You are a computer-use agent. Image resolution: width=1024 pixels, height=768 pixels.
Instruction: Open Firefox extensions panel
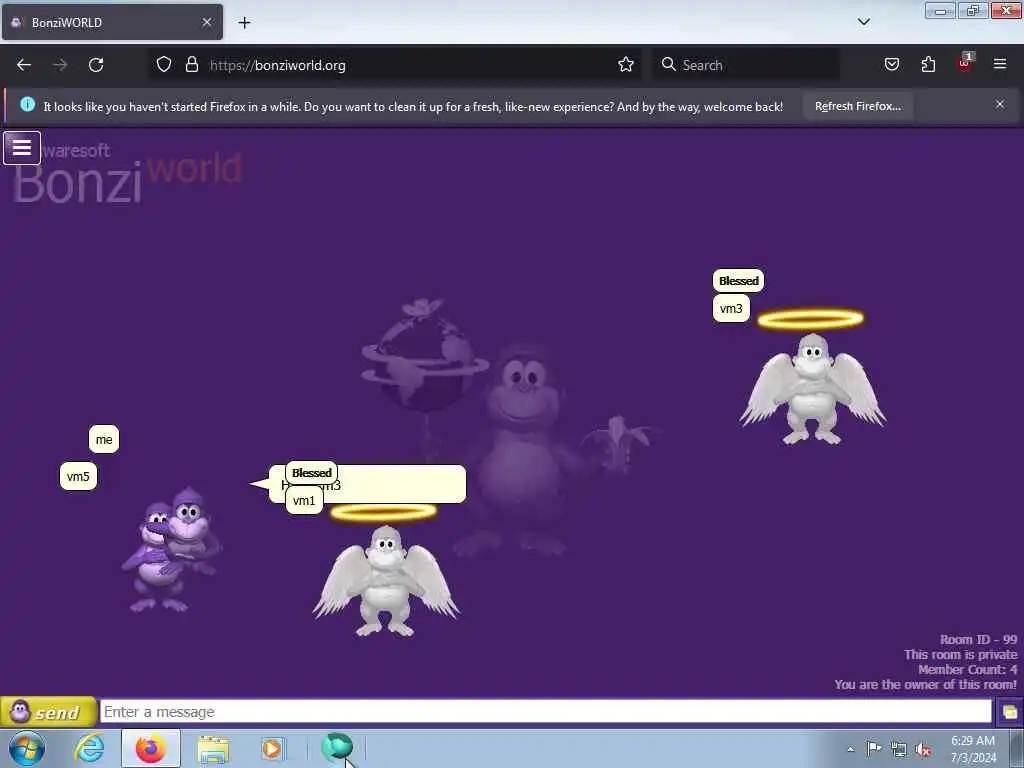pyautogui.click(x=928, y=65)
